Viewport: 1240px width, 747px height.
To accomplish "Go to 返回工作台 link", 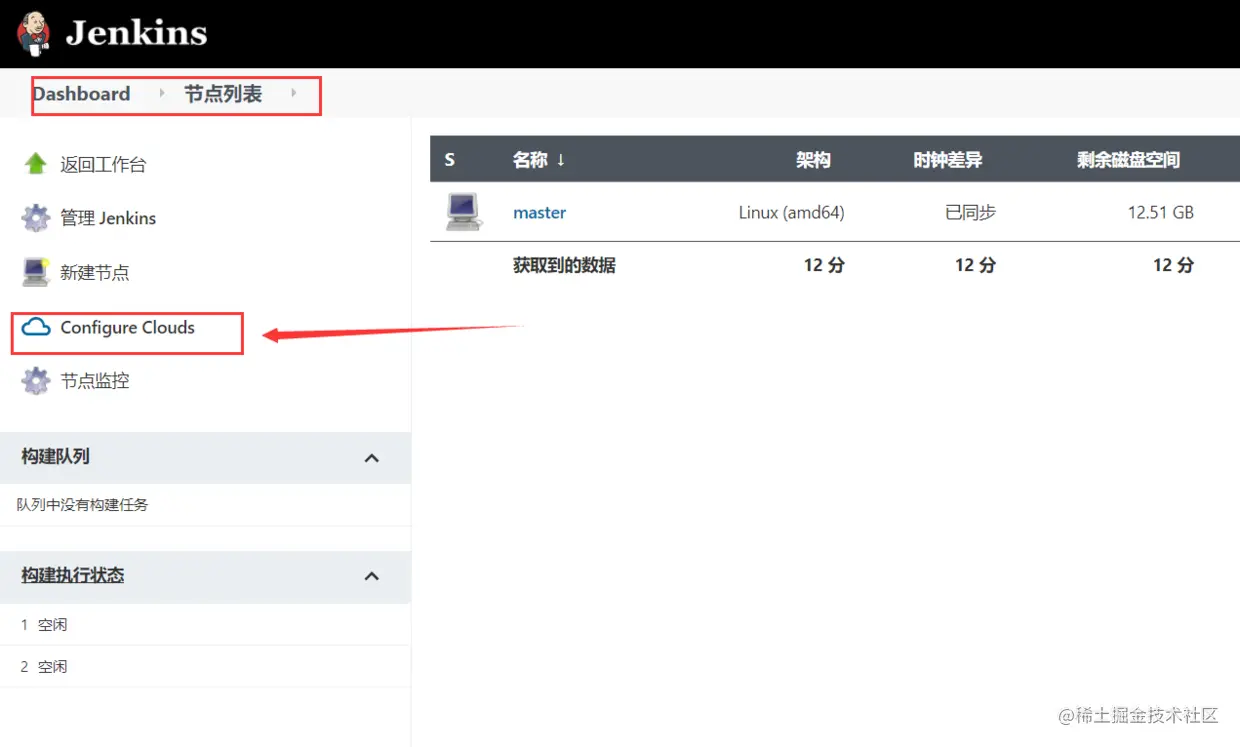I will tap(103, 165).
